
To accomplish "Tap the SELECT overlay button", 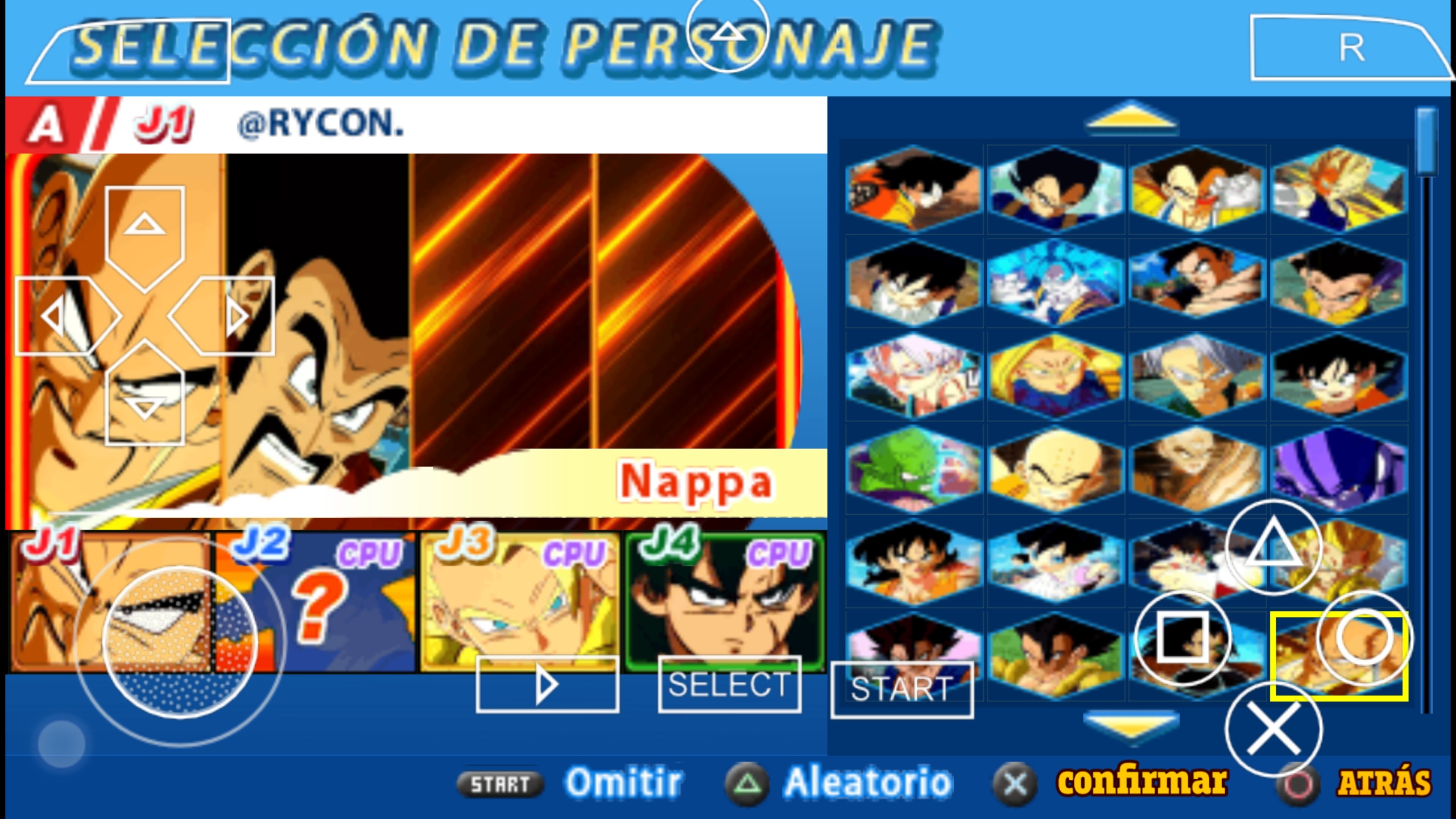I will click(729, 685).
